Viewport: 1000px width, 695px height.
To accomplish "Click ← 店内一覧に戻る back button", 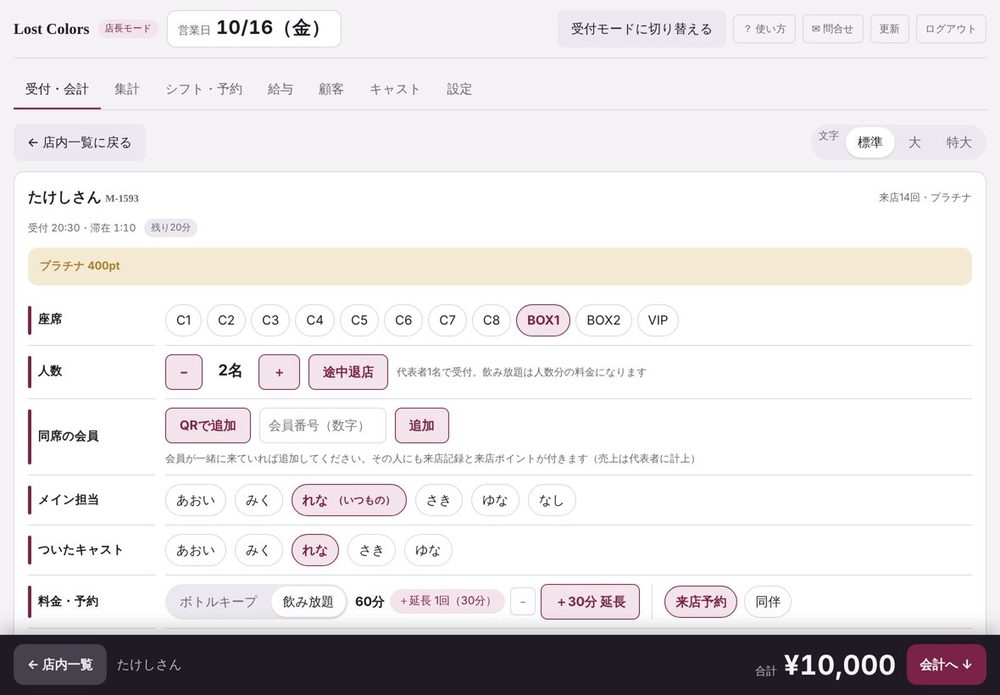I will click(x=80, y=142).
